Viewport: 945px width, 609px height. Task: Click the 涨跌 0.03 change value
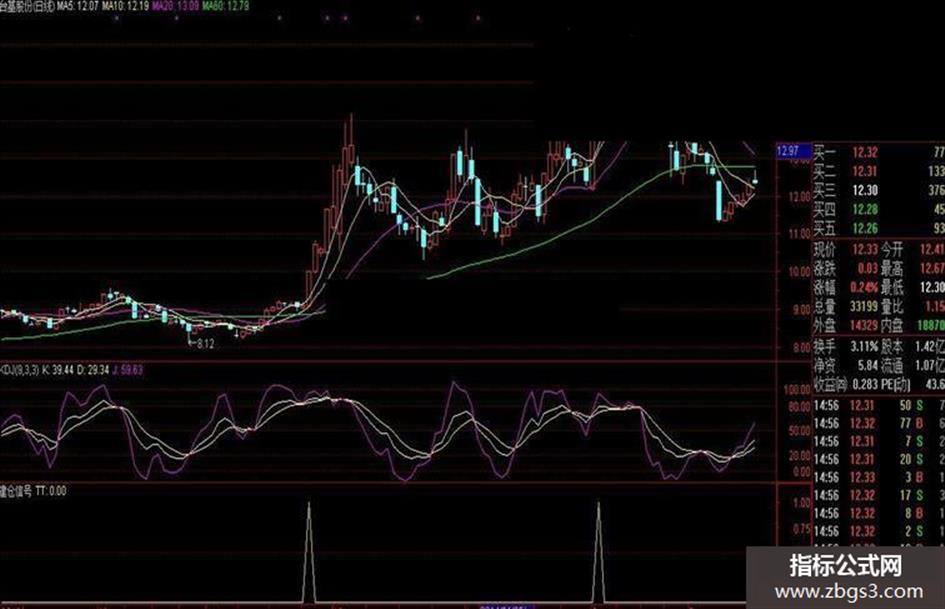(x=867, y=268)
